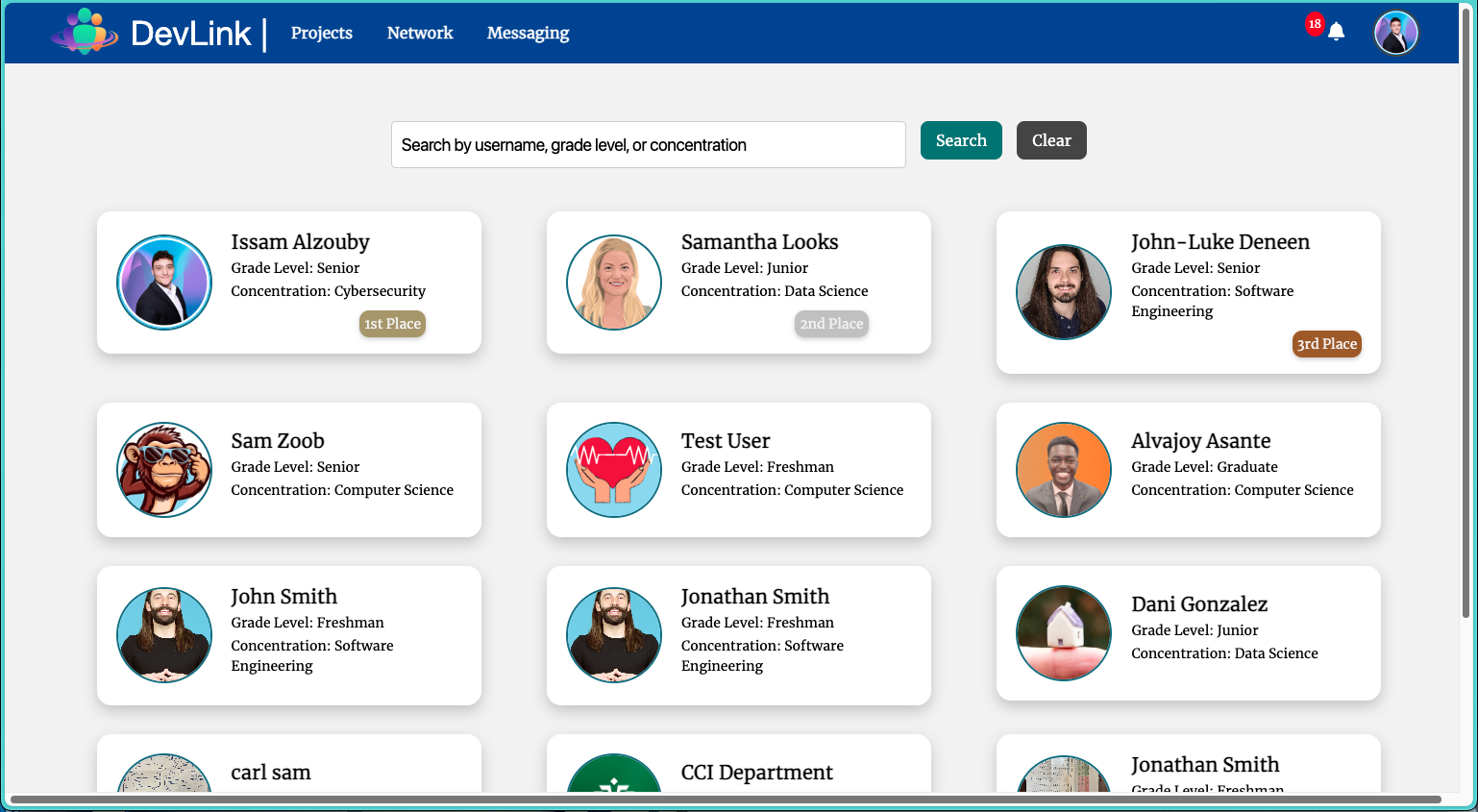Select the name CCI Department
1478x812 pixels.
pyautogui.click(x=757, y=773)
